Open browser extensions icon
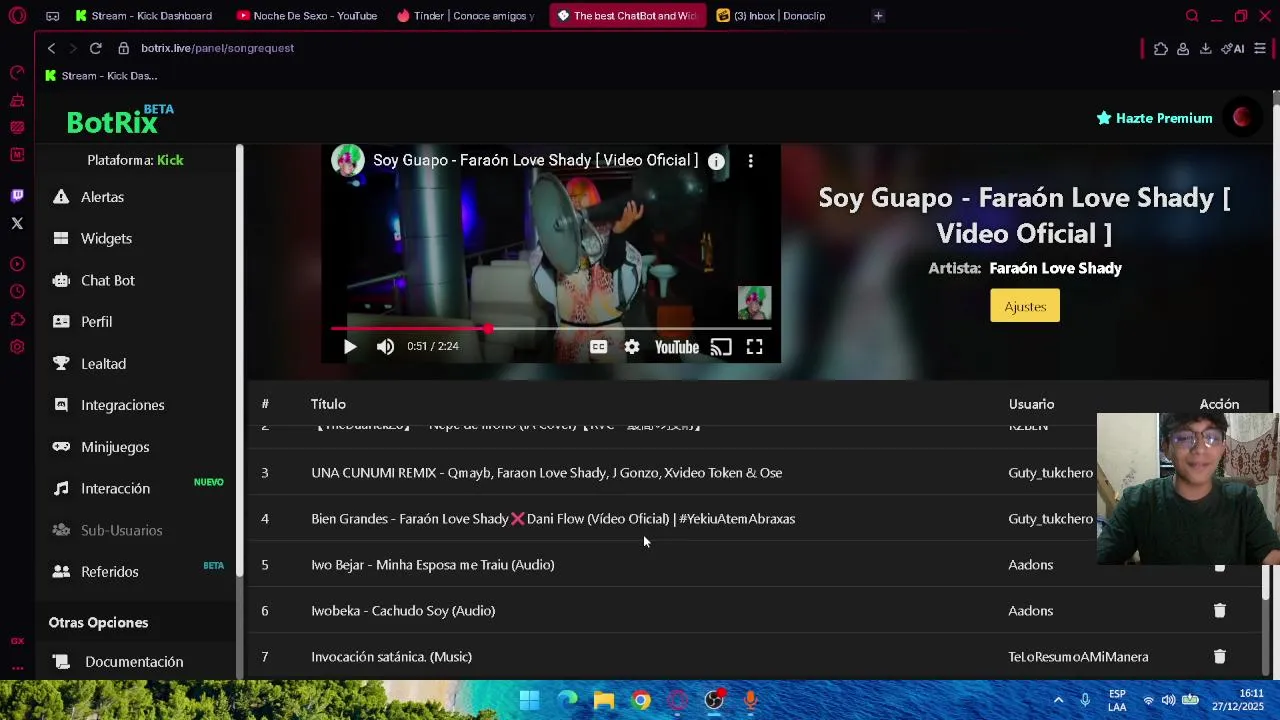Viewport: 1280px width, 720px height. (x=1160, y=48)
